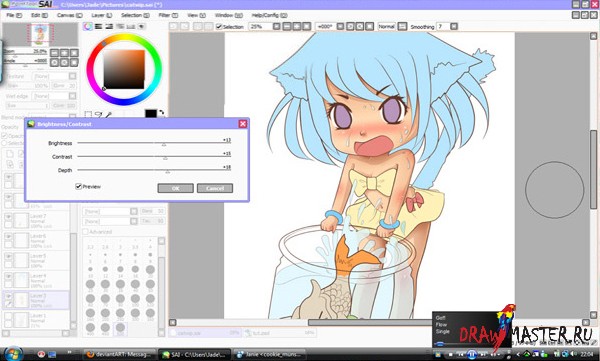The image size is (600, 361).
Task: Reset rotation angle in navigator panel
Action: 74,62
